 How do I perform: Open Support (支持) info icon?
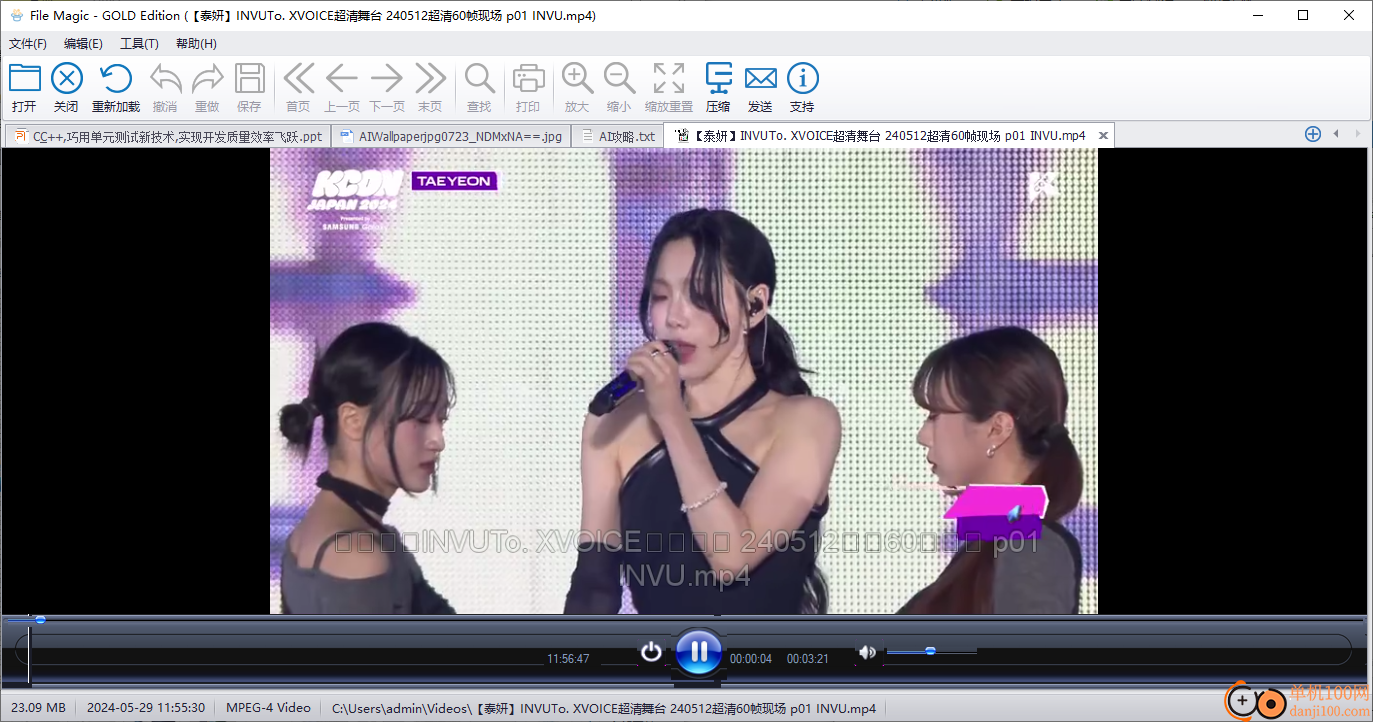pos(802,79)
